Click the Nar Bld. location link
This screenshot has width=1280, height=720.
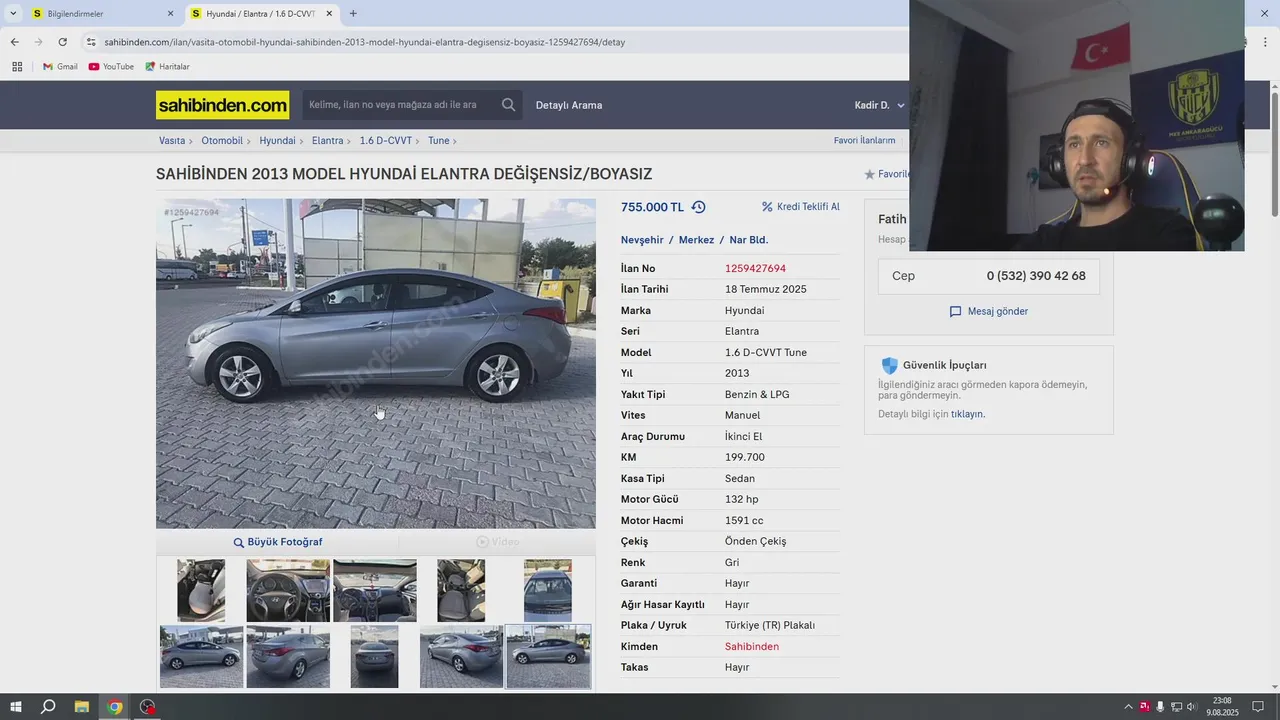point(749,240)
